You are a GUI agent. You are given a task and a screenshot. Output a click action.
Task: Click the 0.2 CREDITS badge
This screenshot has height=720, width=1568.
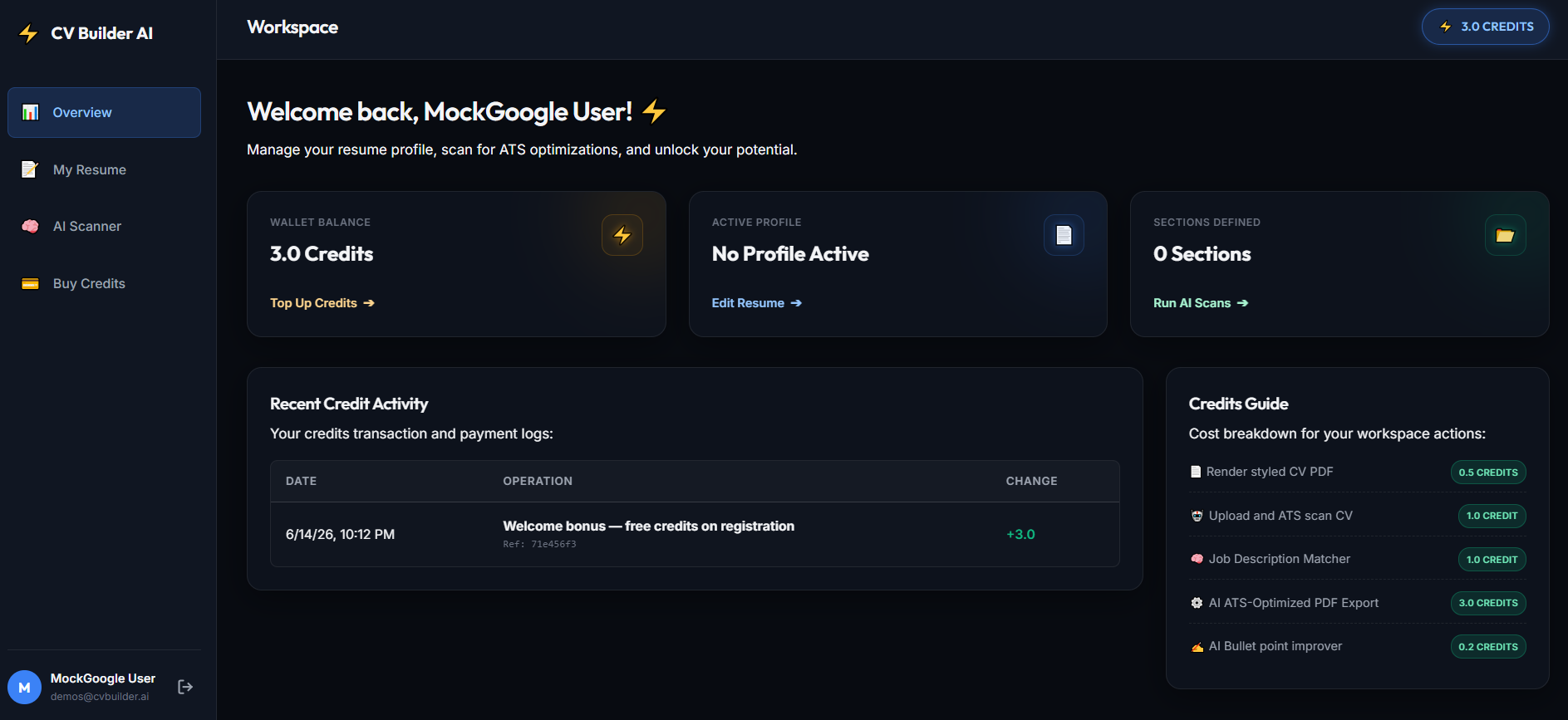pyautogui.click(x=1487, y=647)
